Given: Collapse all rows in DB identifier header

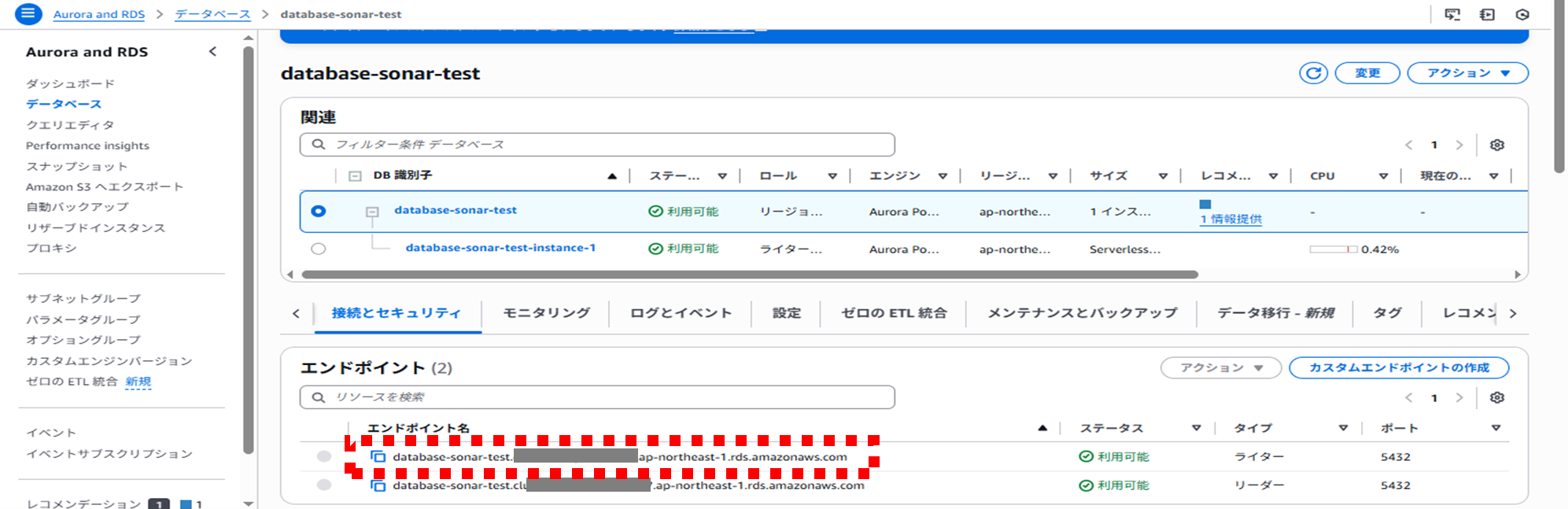Looking at the screenshot, I should point(355,176).
